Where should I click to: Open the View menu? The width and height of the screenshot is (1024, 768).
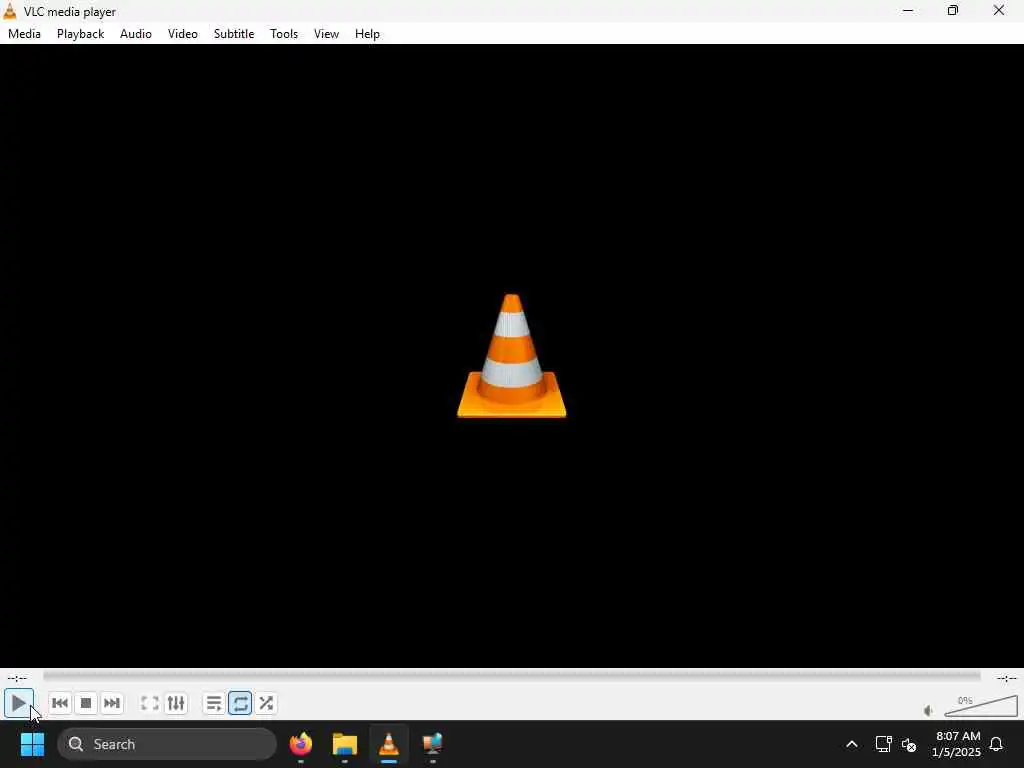click(327, 34)
